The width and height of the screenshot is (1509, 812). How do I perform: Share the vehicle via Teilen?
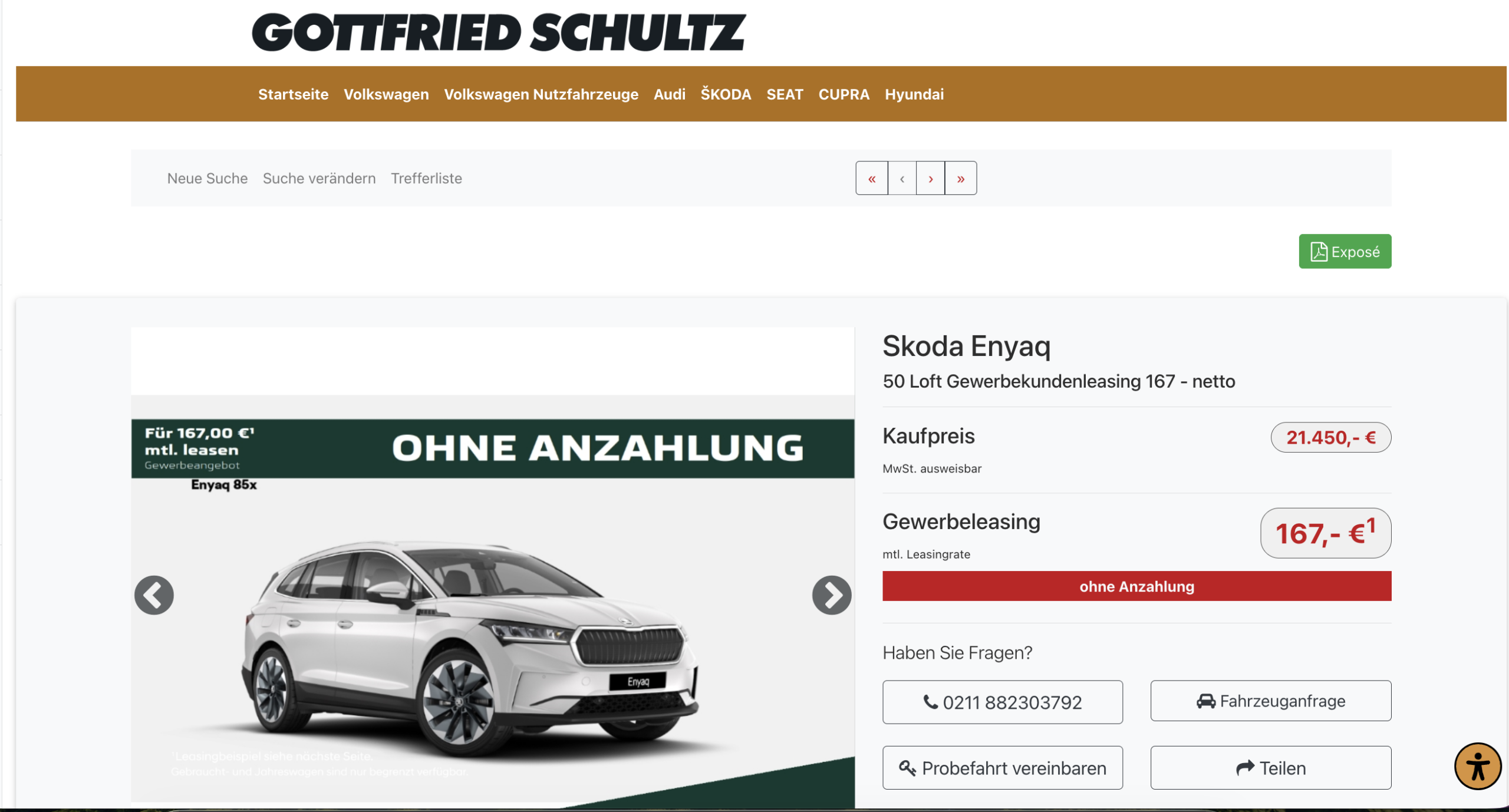point(1270,768)
